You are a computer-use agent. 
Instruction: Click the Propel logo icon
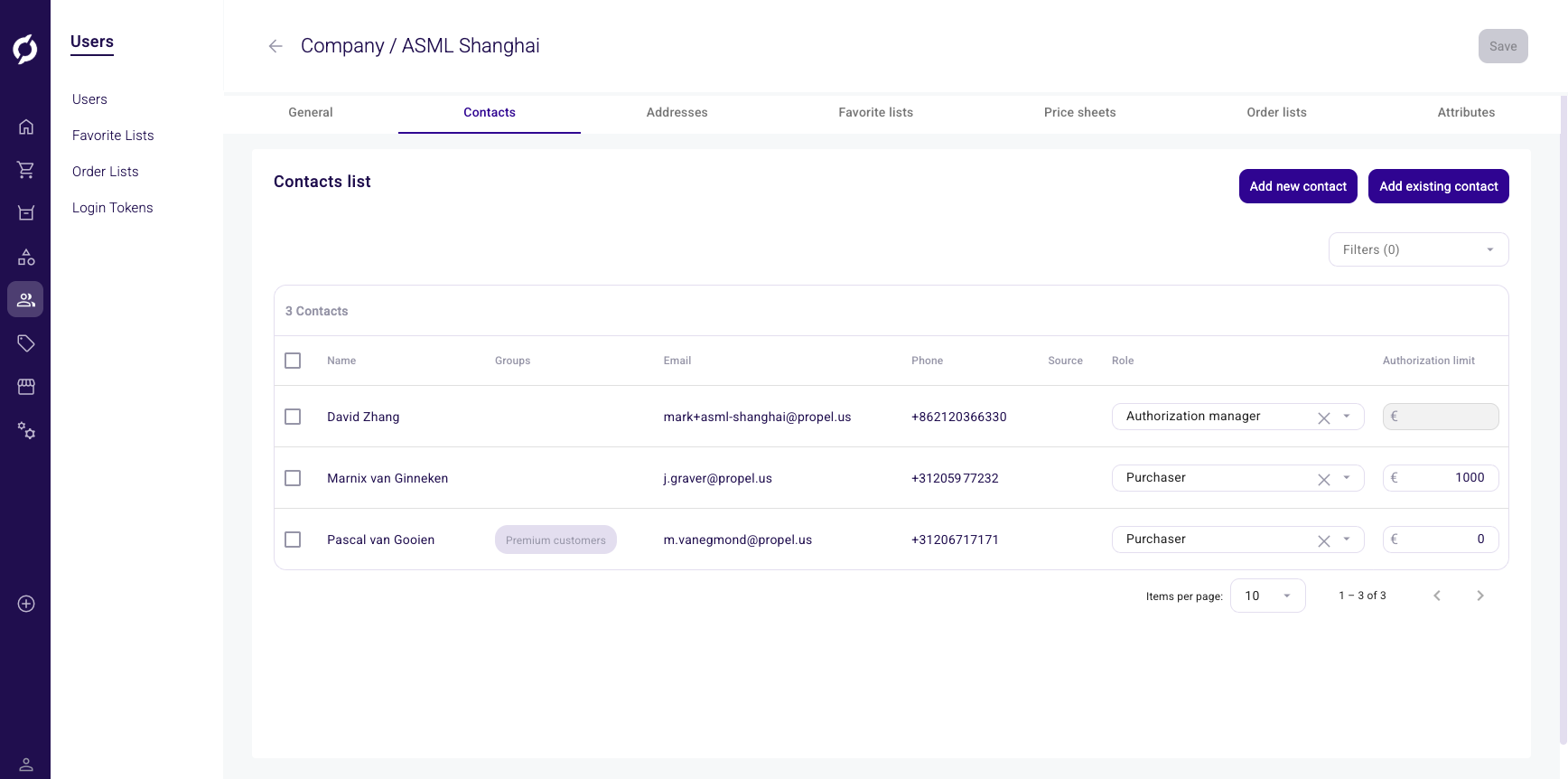click(25, 49)
